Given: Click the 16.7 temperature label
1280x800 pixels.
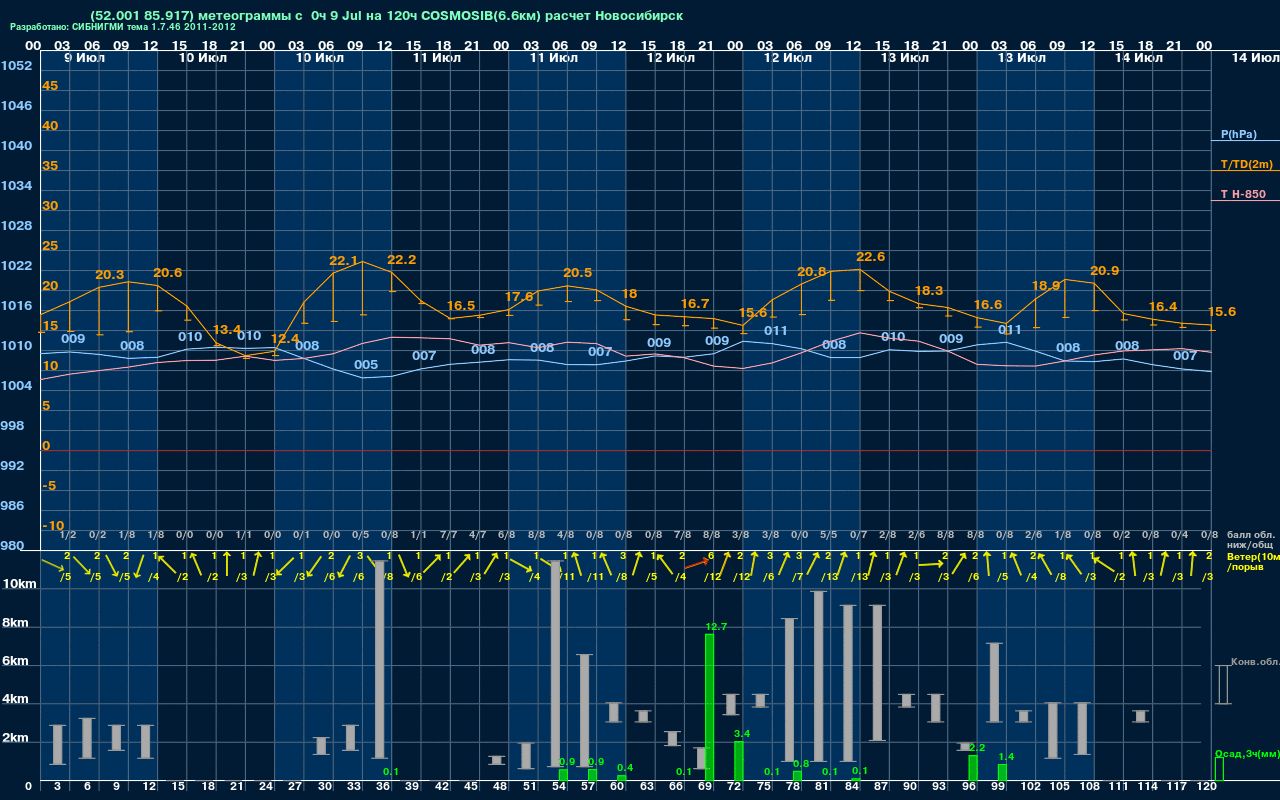Looking at the screenshot, I should [x=695, y=304].
